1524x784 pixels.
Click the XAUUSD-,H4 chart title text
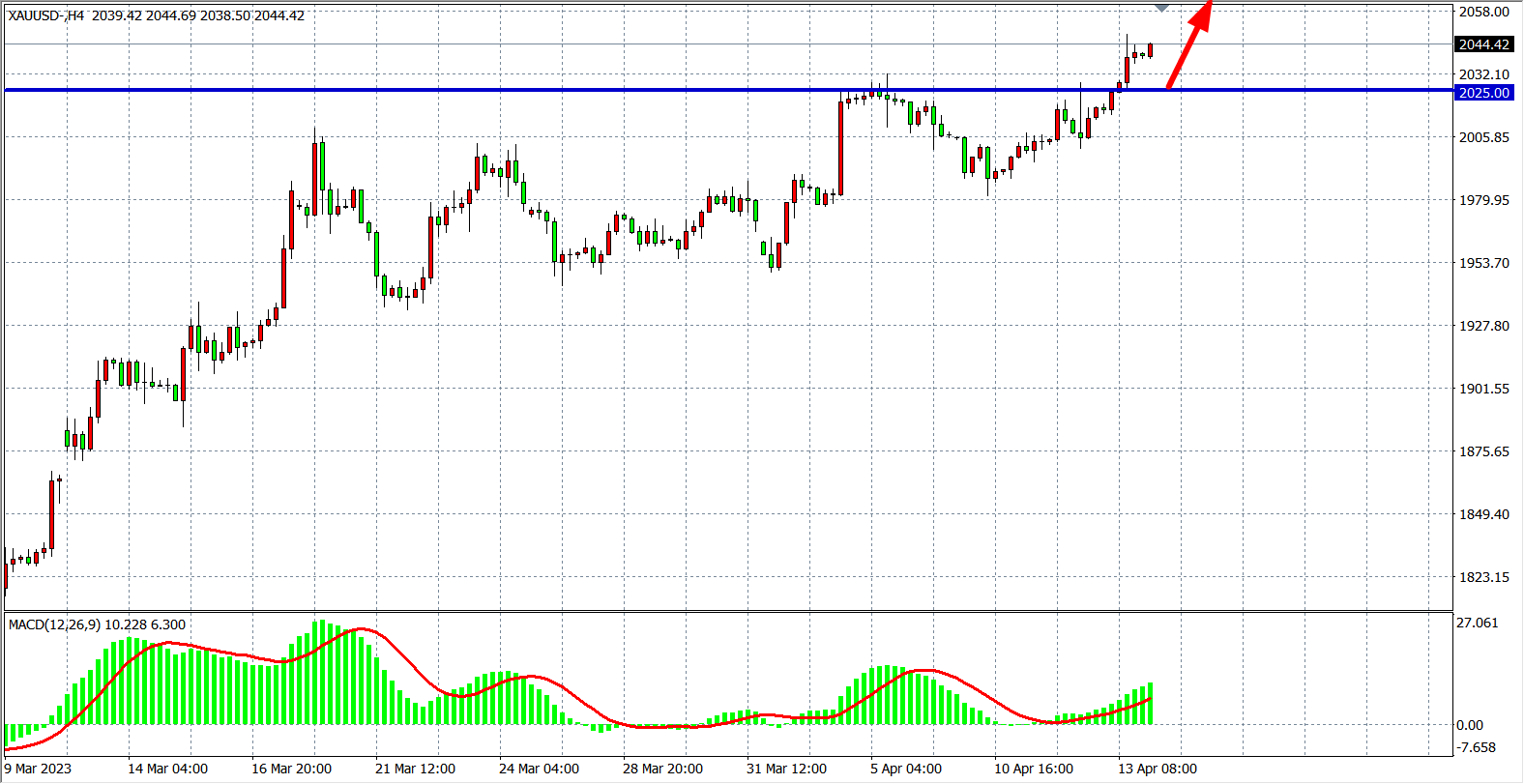click(x=46, y=15)
